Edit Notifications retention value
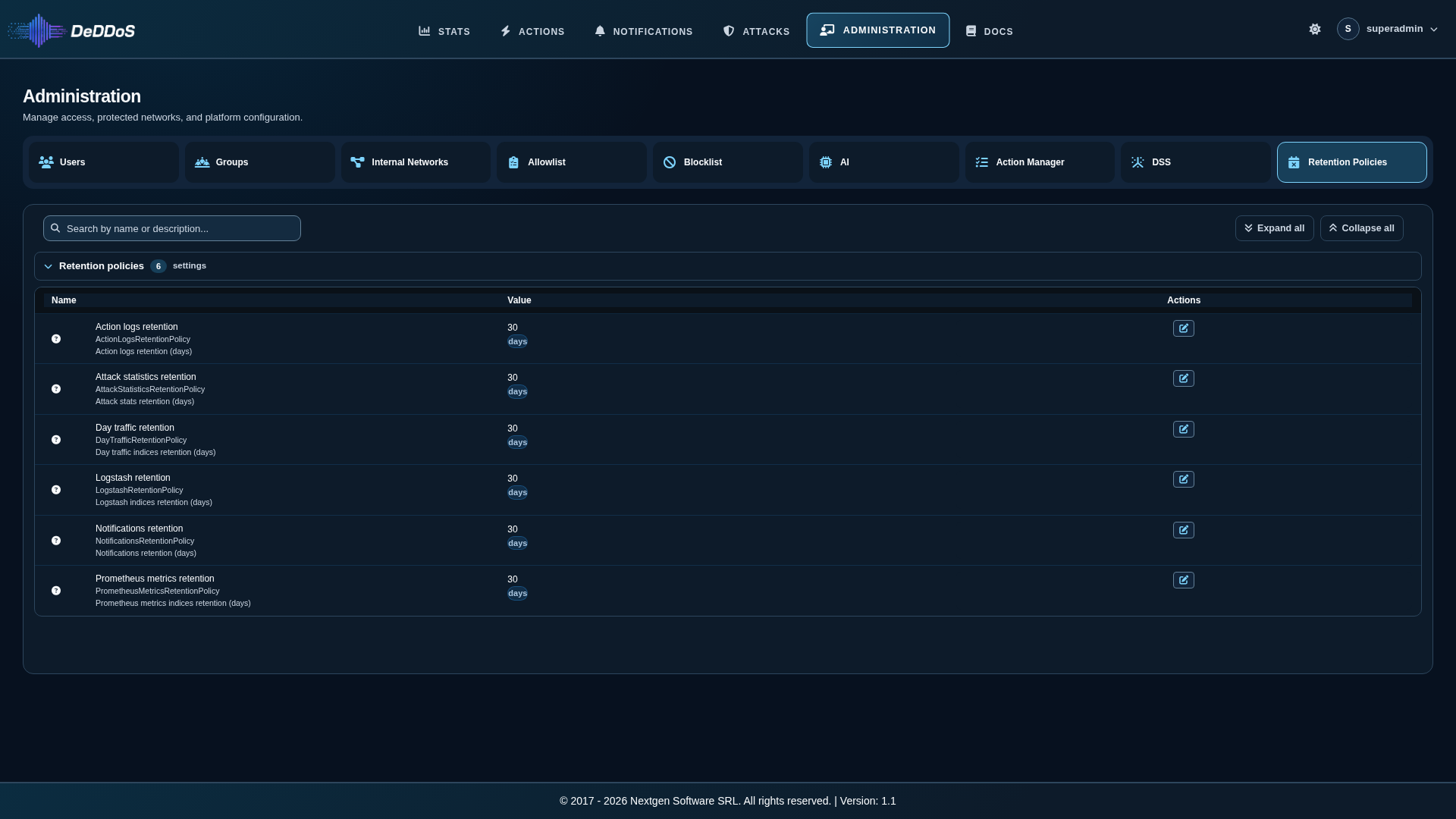 click(1183, 530)
